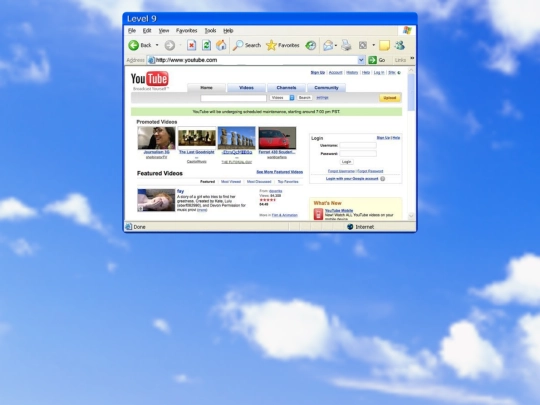Open the Journalism 3G video thumbnail
Screen dimensions: 540x405
click(156, 138)
